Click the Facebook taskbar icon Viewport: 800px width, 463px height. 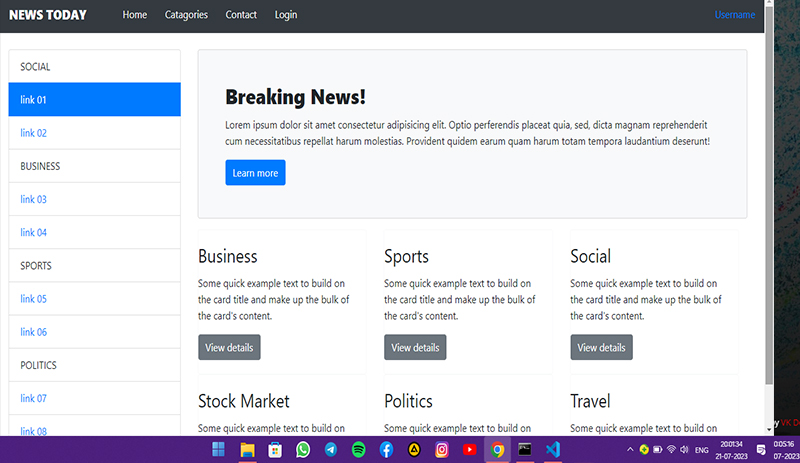[386, 450]
